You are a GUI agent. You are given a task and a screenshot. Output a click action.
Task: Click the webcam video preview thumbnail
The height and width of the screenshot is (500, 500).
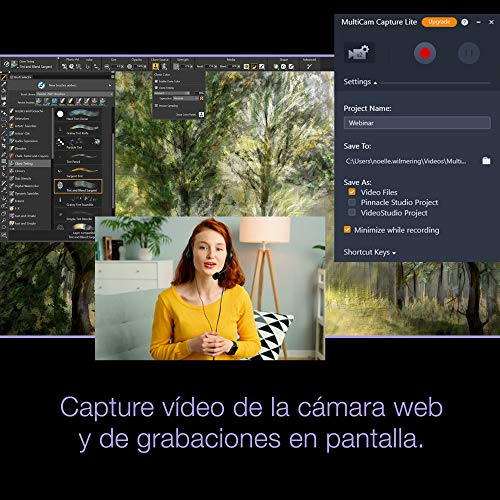[x=210, y=288]
